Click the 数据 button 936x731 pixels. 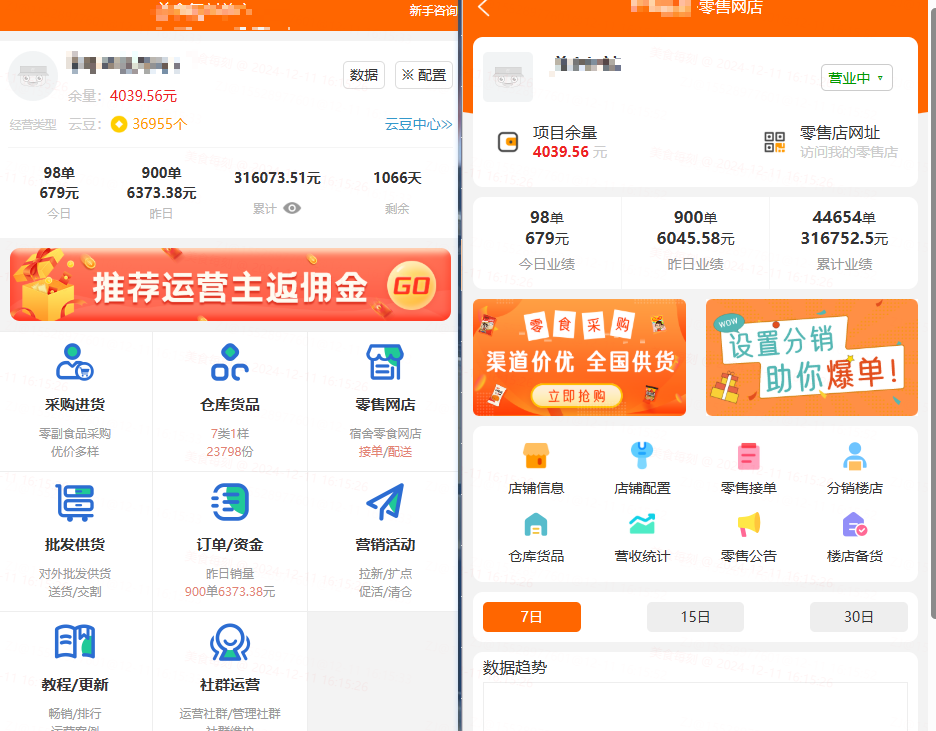[x=364, y=75]
